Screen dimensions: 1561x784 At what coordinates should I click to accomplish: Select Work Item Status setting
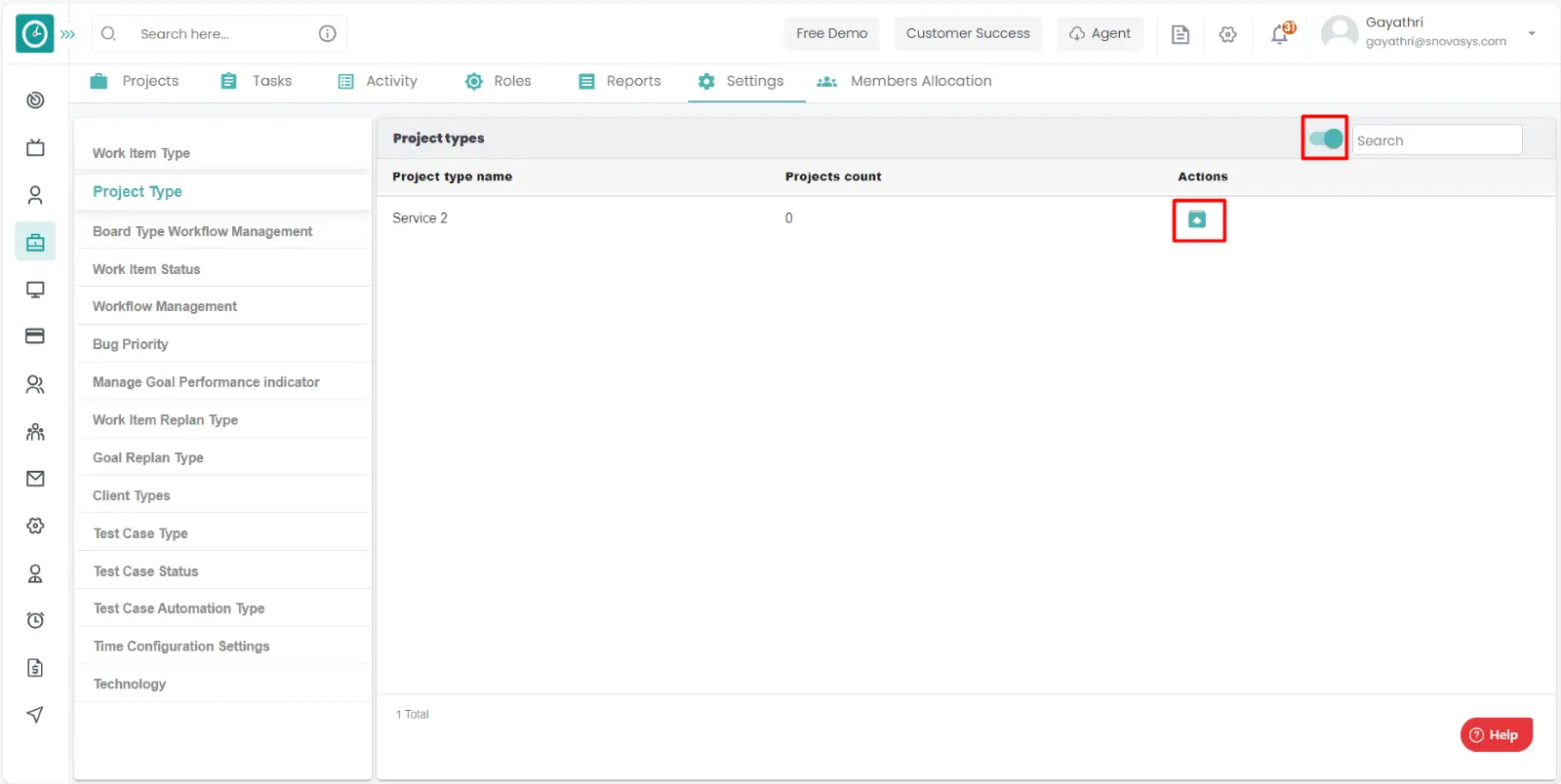[x=222, y=269]
